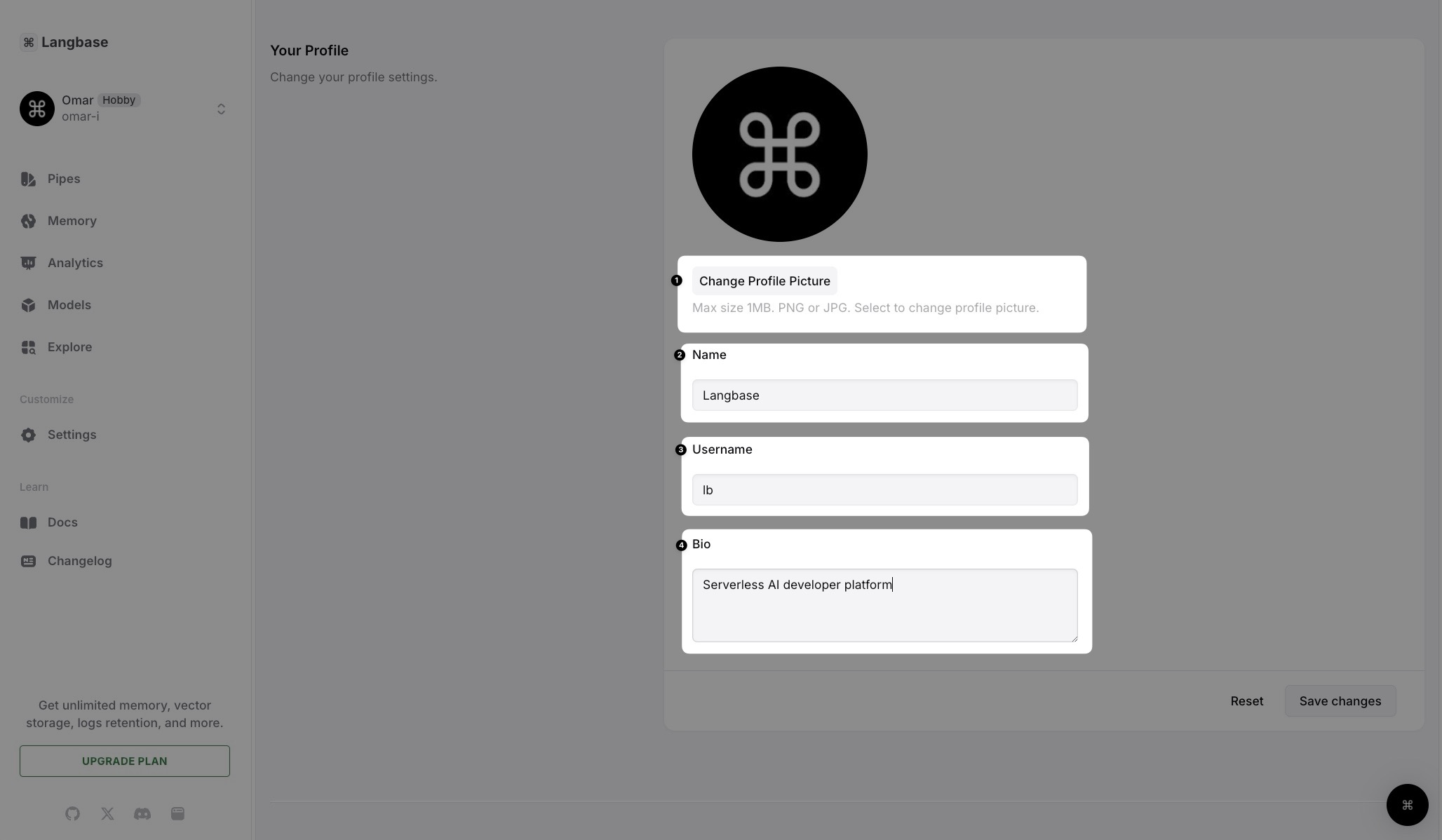Click the Discord icon in footer
The width and height of the screenshot is (1442, 840).
pos(142,812)
